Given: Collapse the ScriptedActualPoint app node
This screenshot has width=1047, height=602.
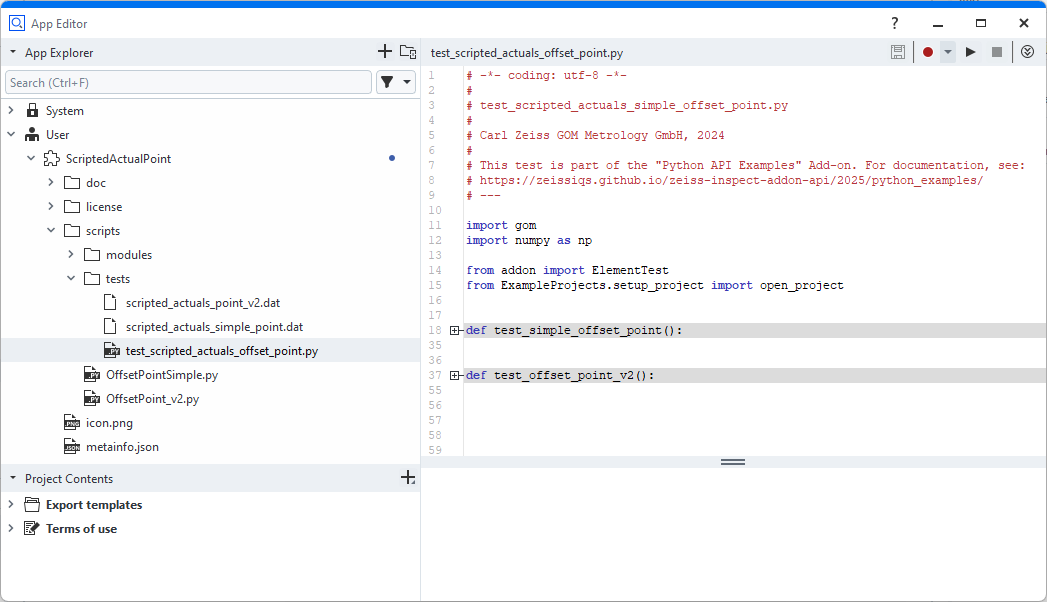Looking at the screenshot, I should tap(31, 159).
